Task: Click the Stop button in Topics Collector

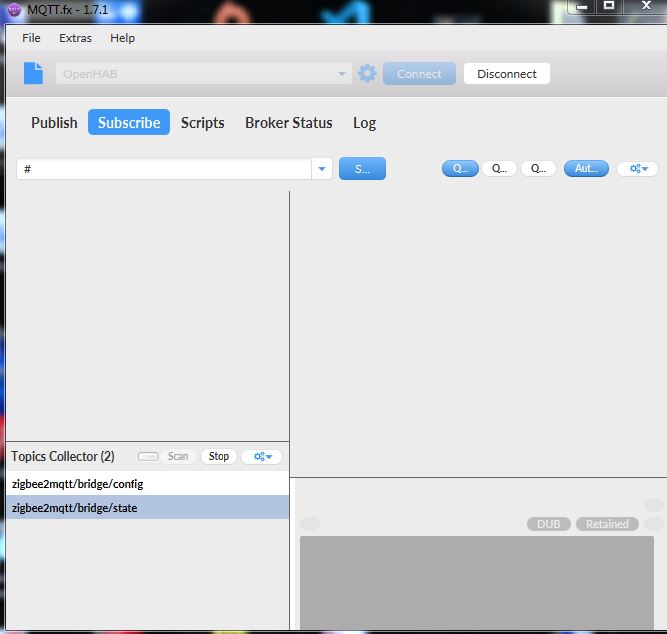Action: 219,457
